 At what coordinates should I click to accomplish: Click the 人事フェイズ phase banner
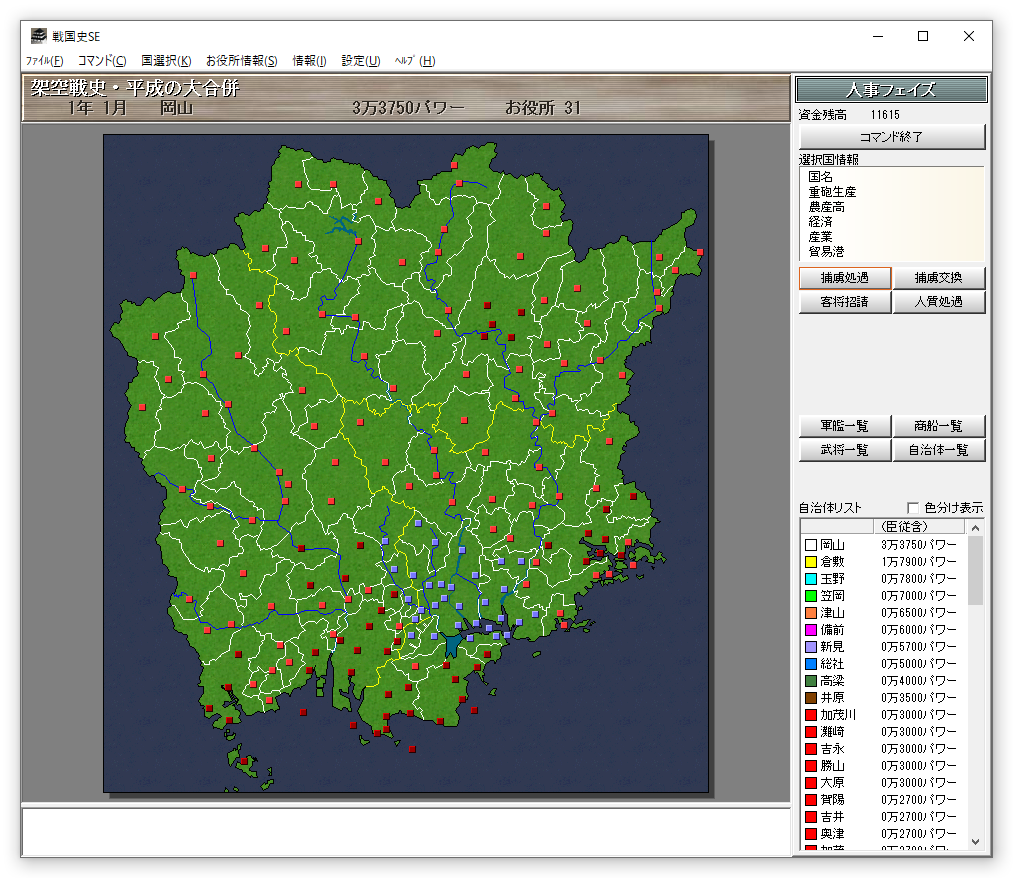coord(891,90)
